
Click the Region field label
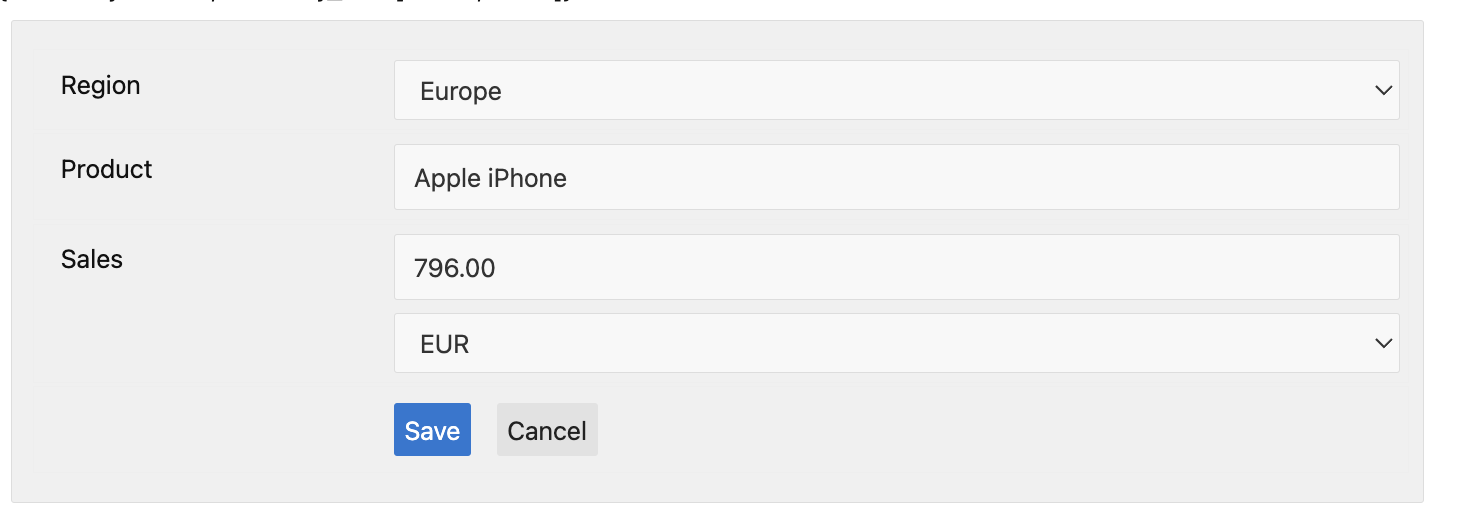(x=100, y=86)
